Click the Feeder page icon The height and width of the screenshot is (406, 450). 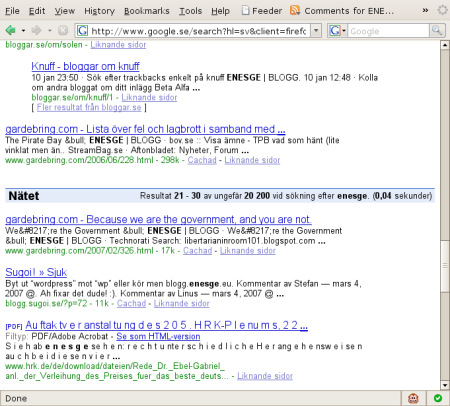pyautogui.click(x=245, y=10)
